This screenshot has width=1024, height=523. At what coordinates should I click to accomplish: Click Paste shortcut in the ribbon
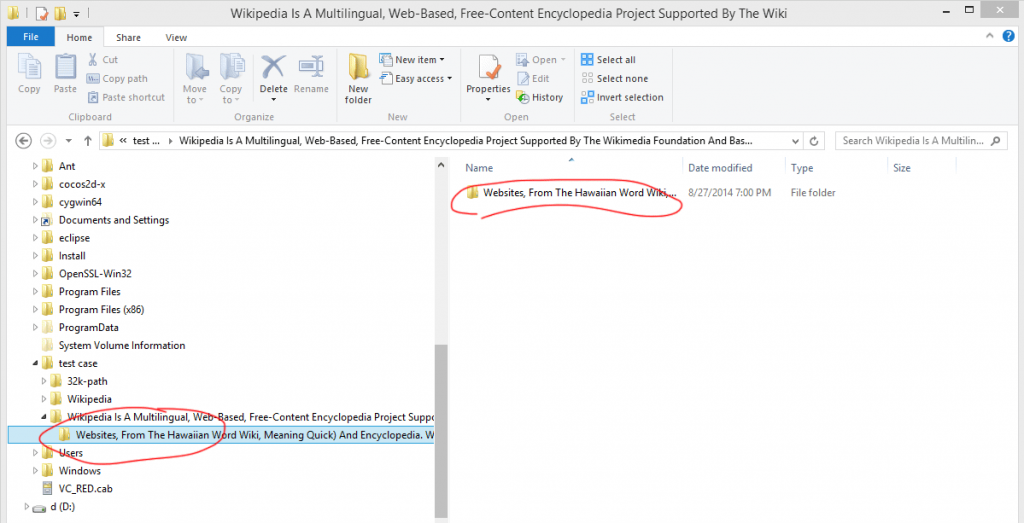click(126, 97)
